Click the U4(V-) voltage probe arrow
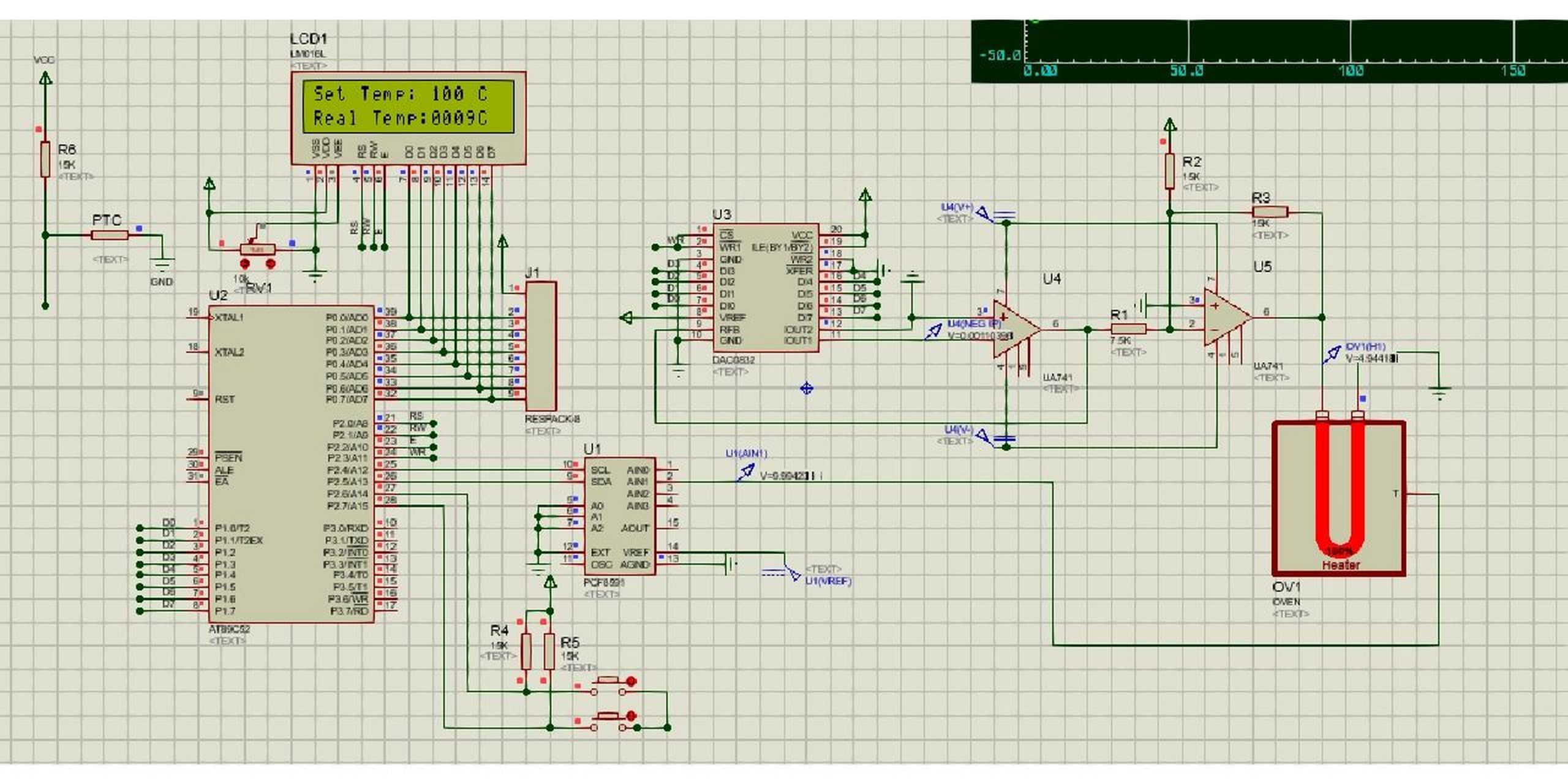 (984, 437)
